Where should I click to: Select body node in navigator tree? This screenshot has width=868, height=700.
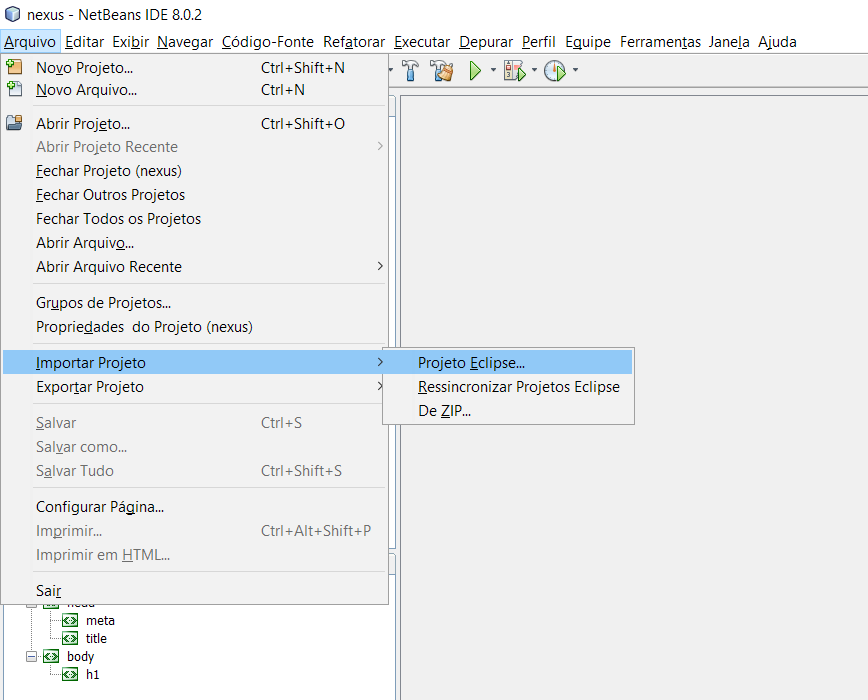pos(80,656)
